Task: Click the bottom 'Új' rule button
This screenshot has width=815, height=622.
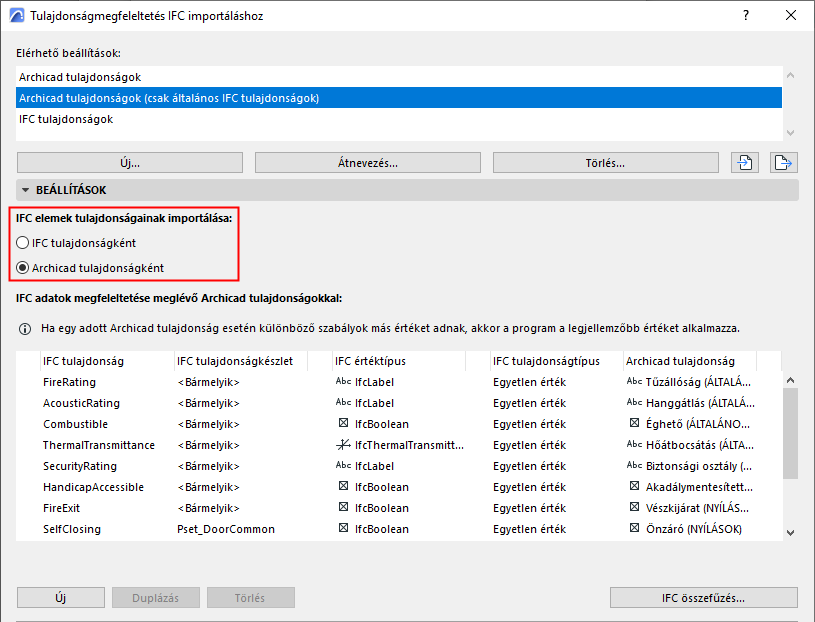Action: coord(61,598)
